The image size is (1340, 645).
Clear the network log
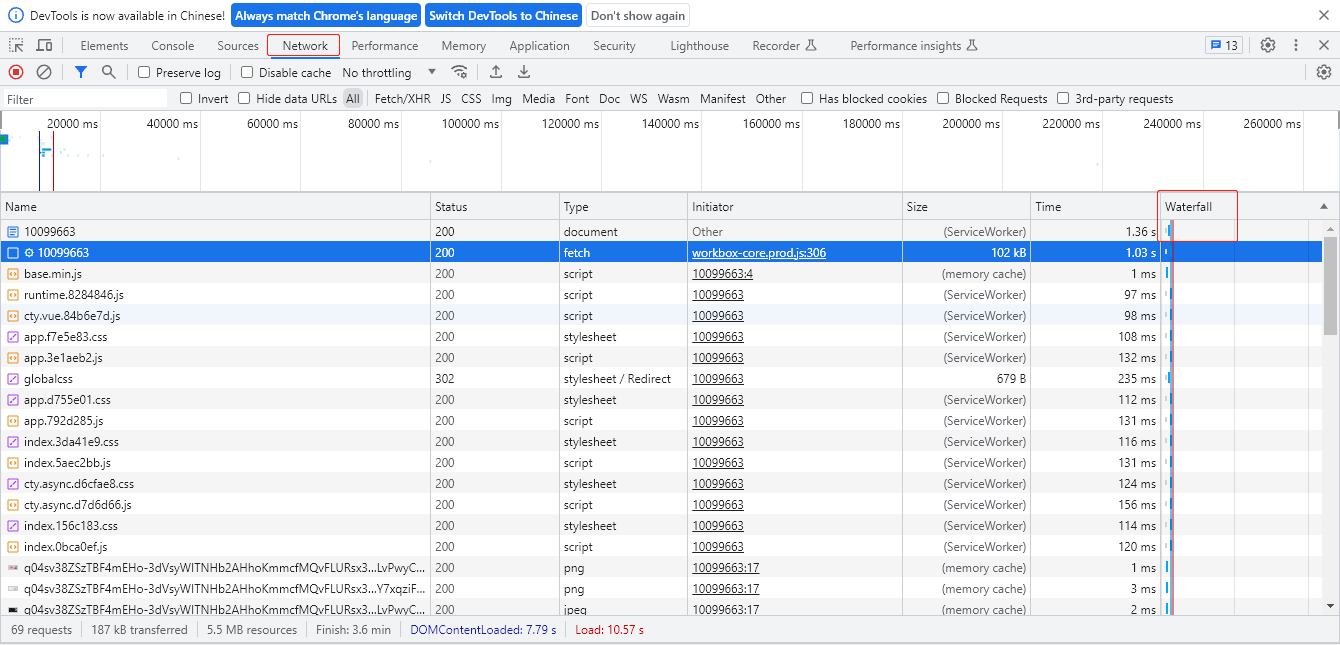click(44, 72)
